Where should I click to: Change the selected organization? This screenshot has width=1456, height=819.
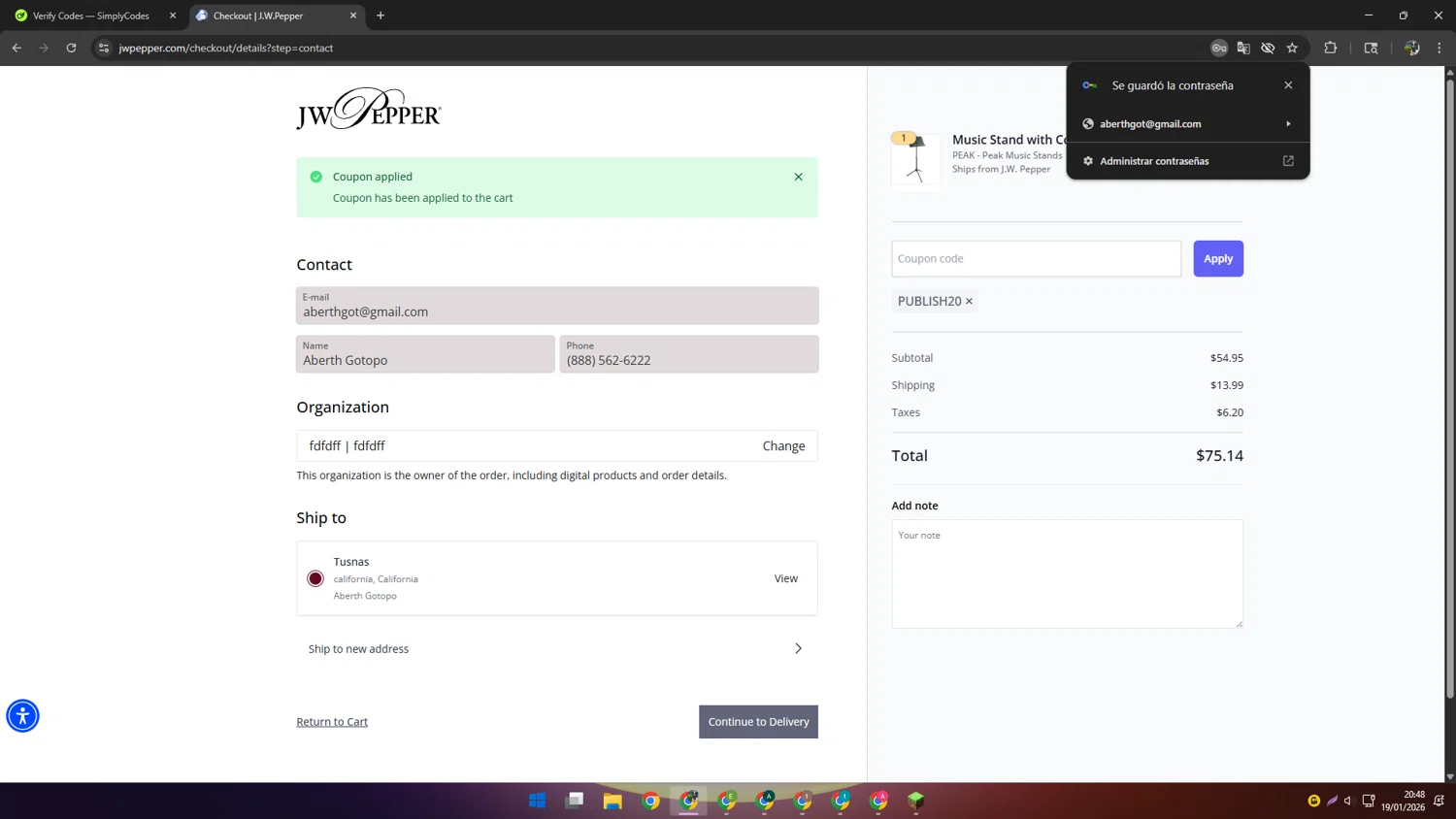783,445
